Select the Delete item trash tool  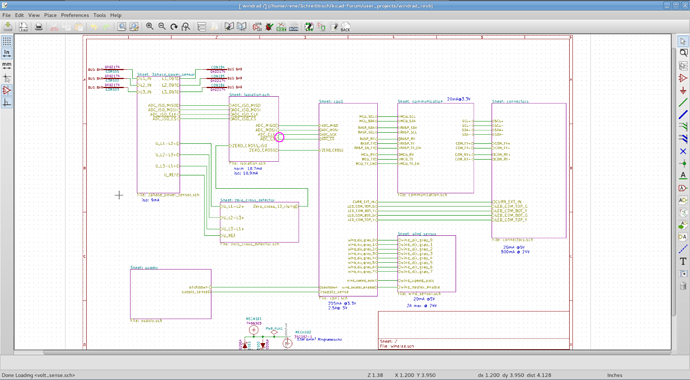683,286
